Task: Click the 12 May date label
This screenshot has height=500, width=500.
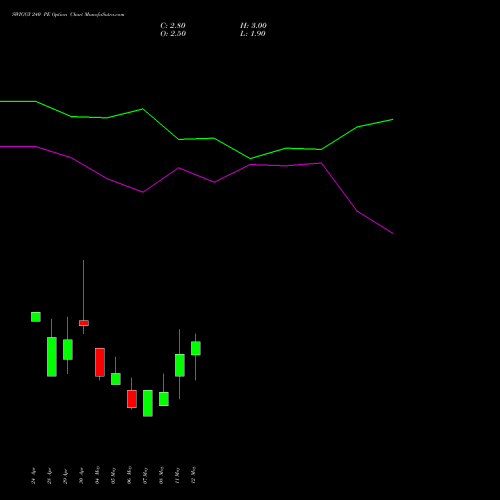Action: coord(193,475)
